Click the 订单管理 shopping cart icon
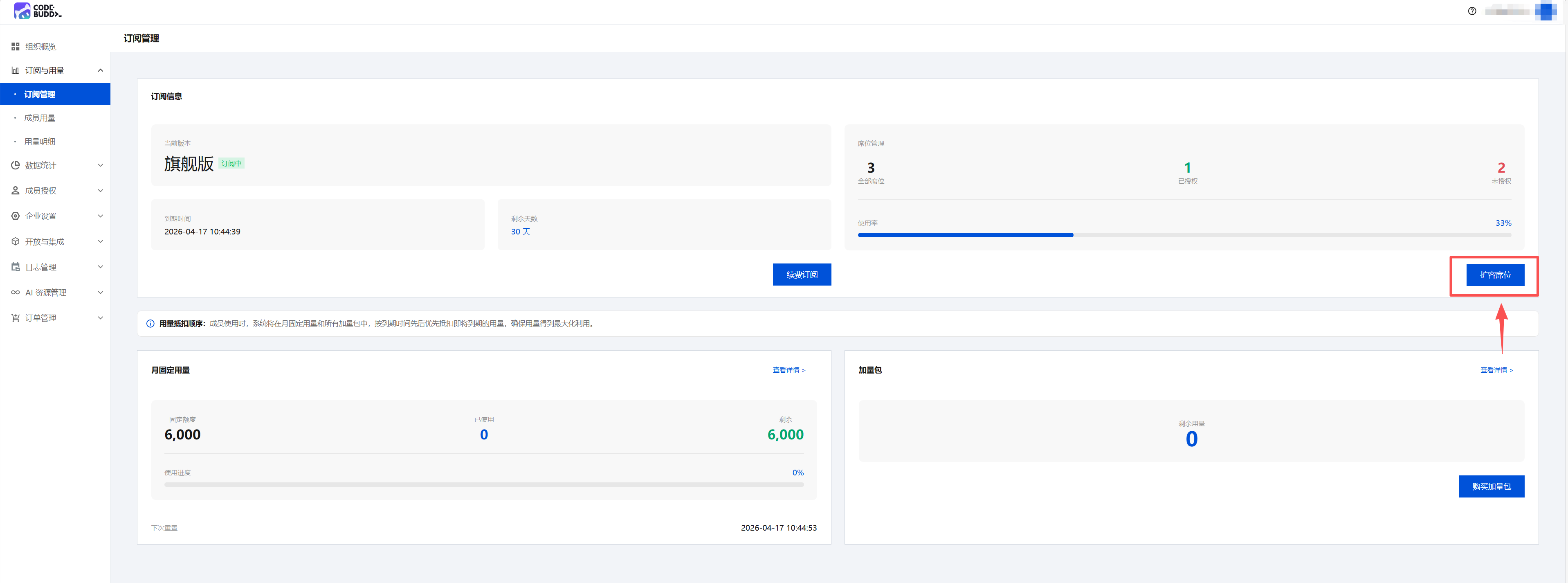1568x583 pixels. 15,317
